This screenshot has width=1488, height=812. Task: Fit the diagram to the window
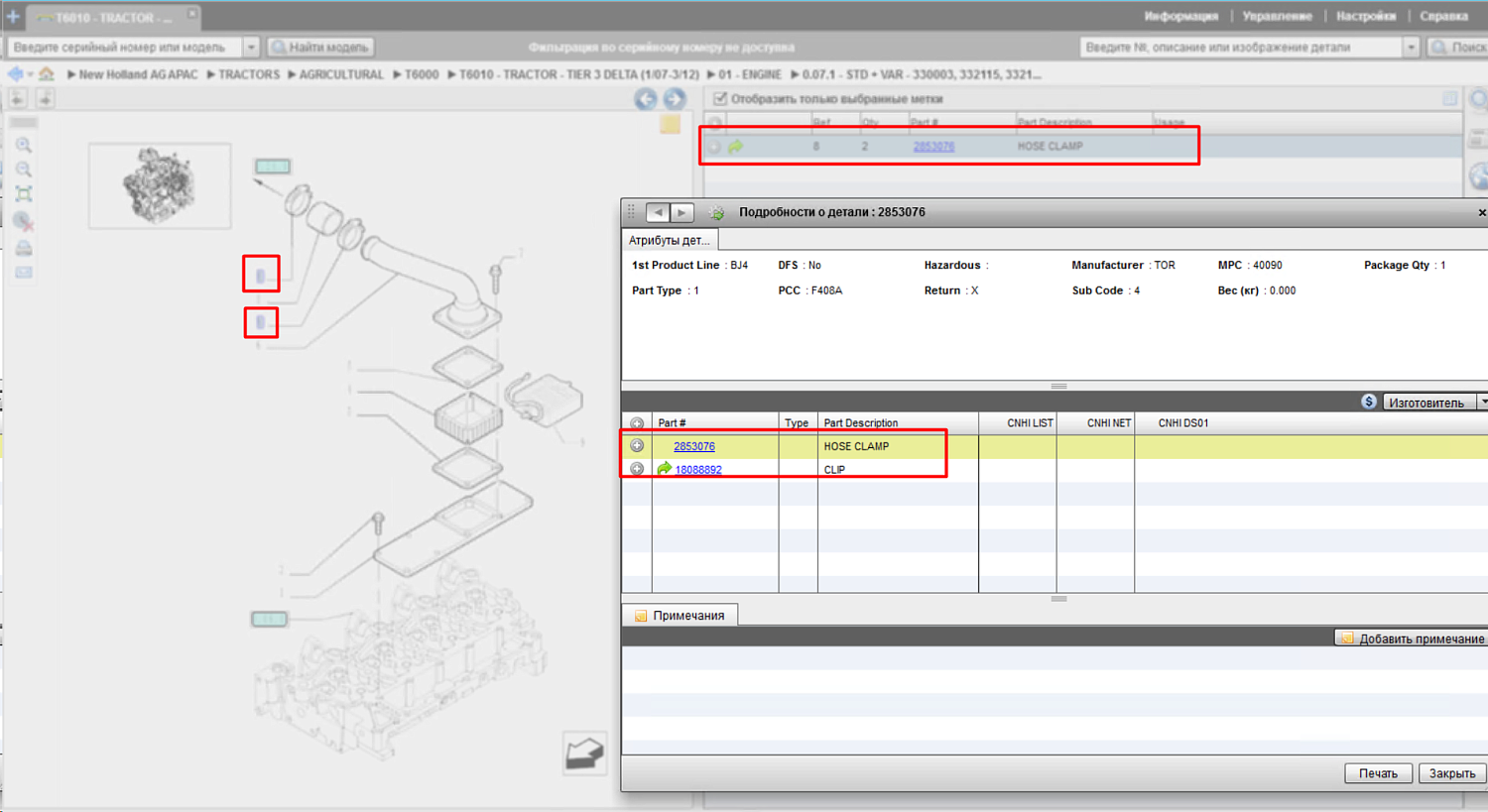[x=24, y=194]
